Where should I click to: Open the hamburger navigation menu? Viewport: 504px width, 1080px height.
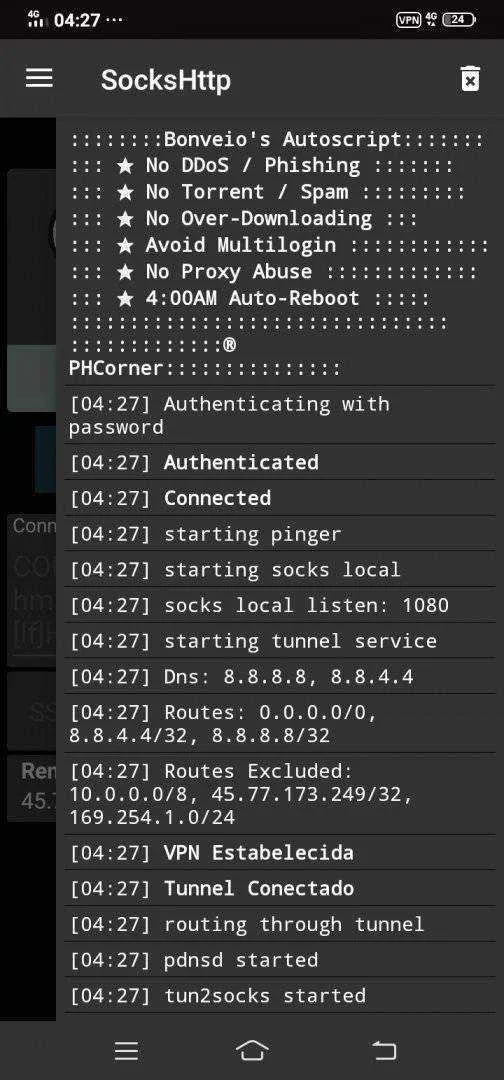pyautogui.click(x=39, y=77)
